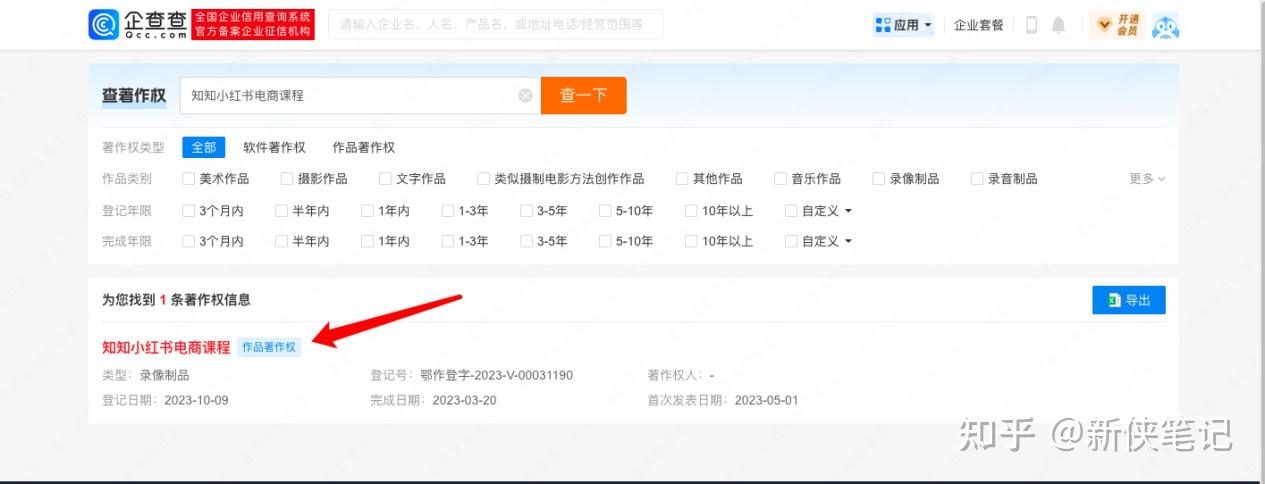Click the 开通会员 VIP badge
The image size is (1265, 484).
click(1118, 25)
